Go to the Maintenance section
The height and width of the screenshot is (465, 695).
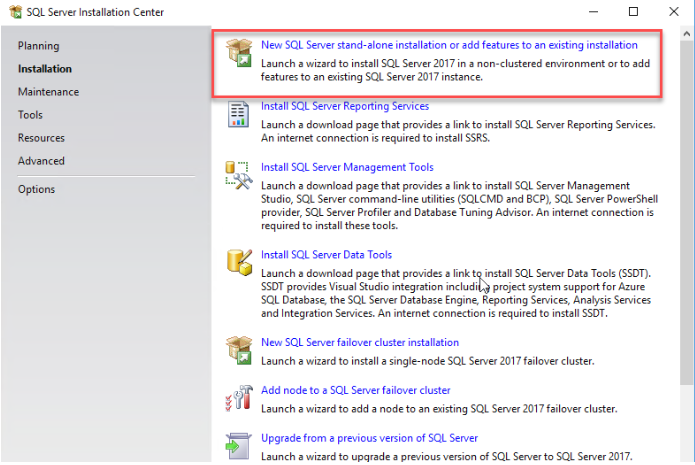[x=48, y=92]
